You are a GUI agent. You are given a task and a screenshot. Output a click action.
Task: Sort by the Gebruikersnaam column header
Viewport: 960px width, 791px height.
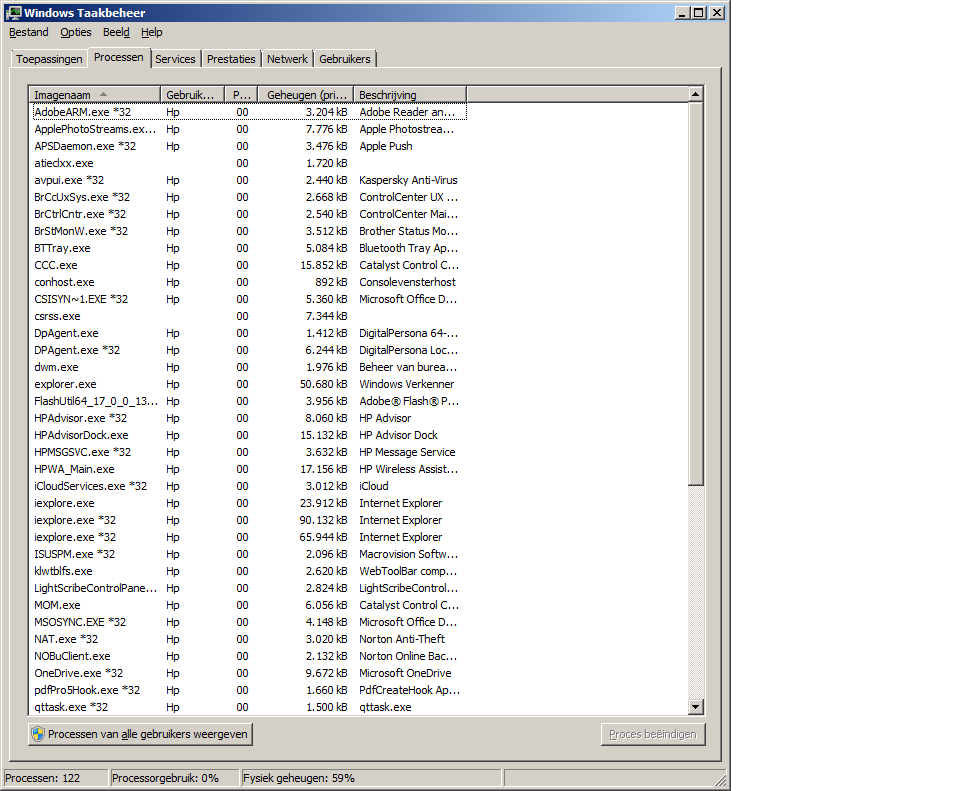pos(193,95)
